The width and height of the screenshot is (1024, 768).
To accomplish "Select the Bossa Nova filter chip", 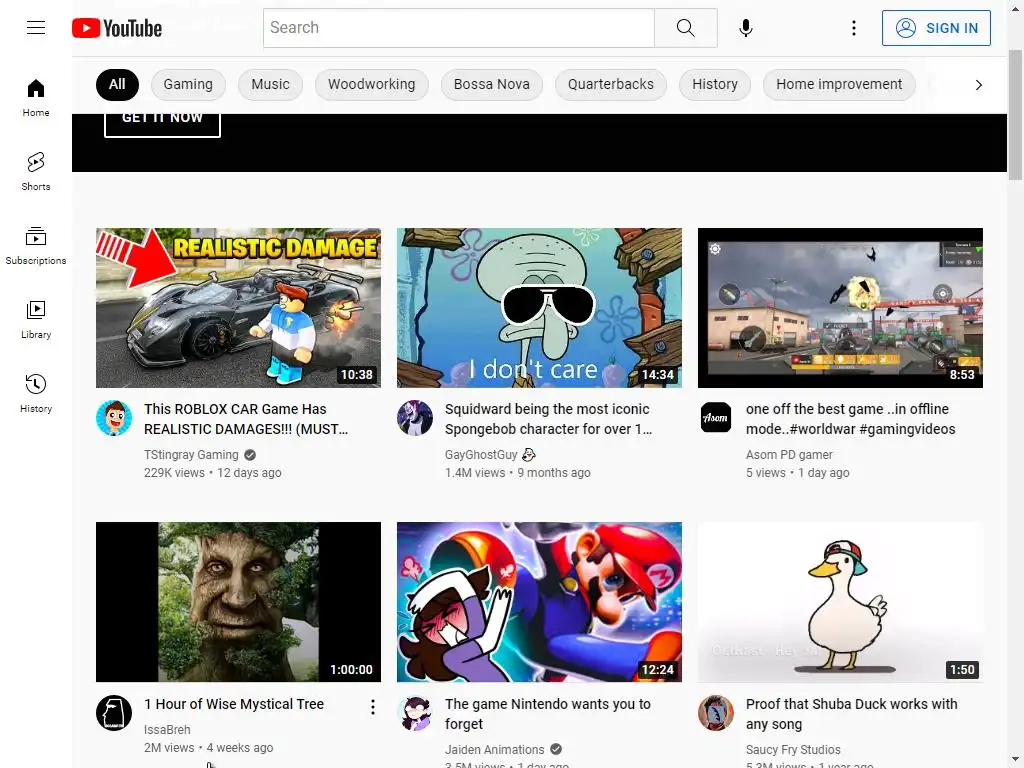I will (x=492, y=85).
